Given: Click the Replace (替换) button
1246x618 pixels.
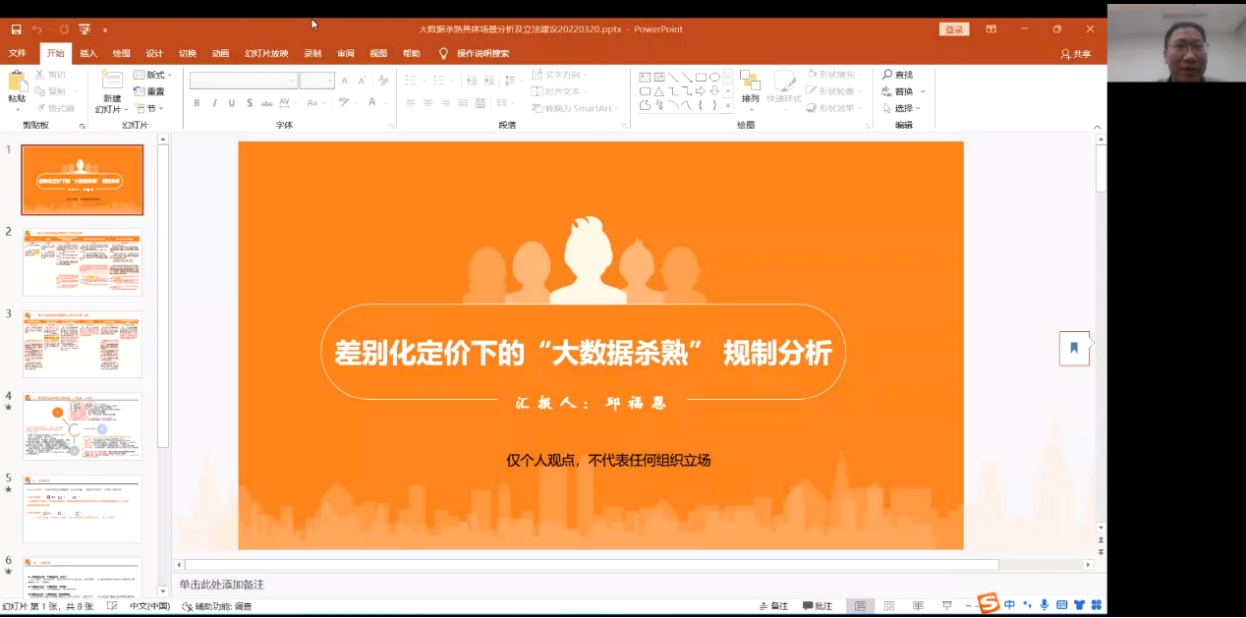Looking at the screenshot, I should coord(897,91).
